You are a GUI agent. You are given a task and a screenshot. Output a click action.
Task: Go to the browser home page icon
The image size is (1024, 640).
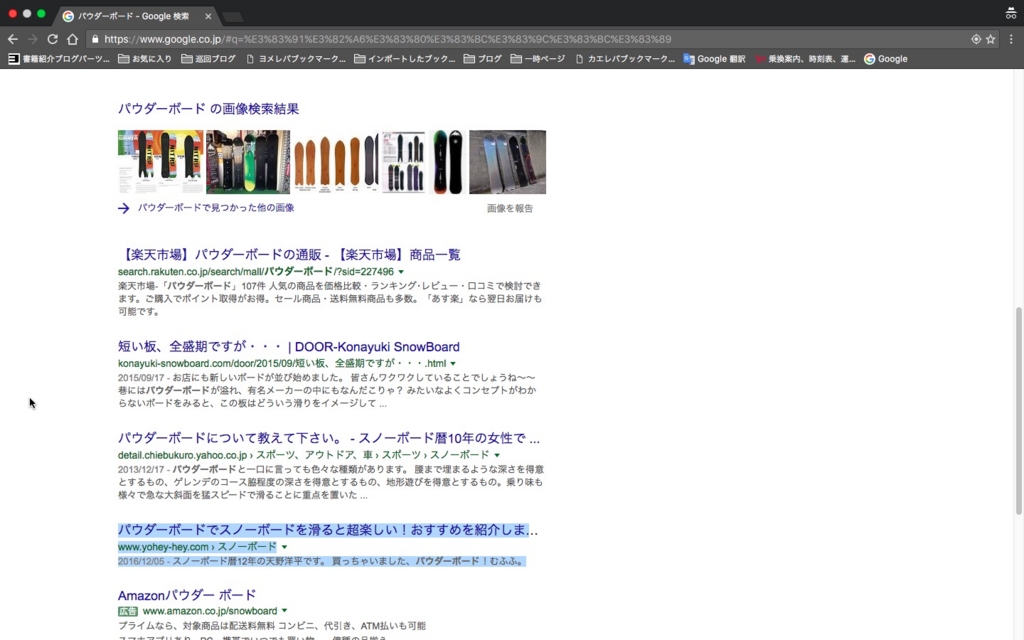click(72, 39)
